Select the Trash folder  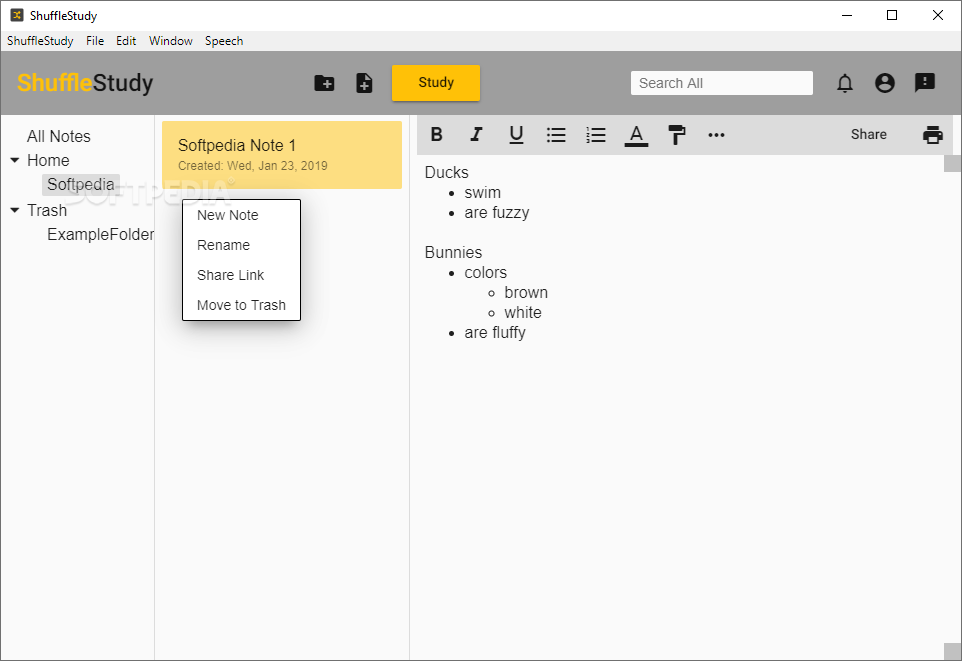click(47, 210)
